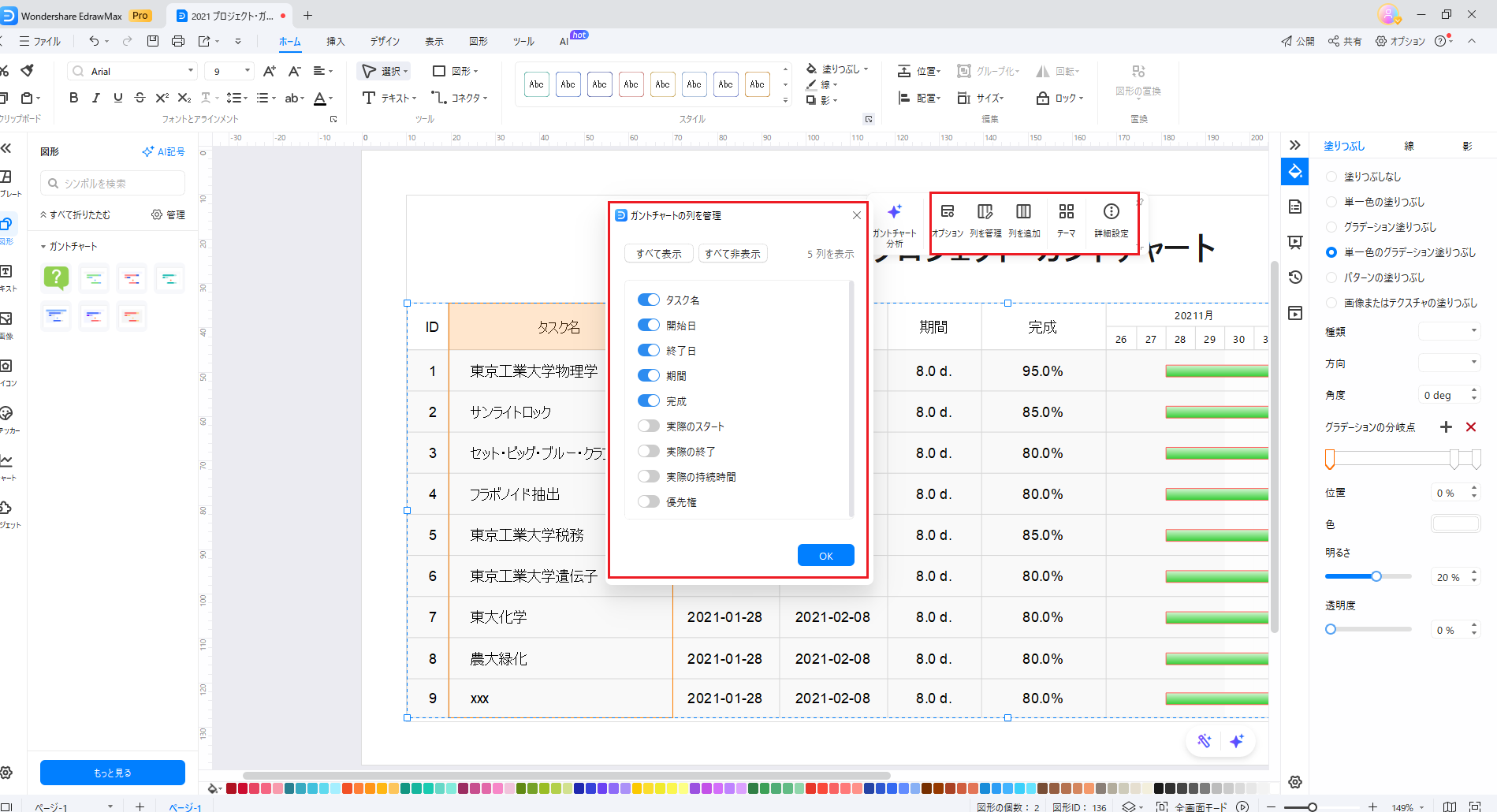Viewport: 1497px width, 812px height.
Task: Open the 線 tab in right panel
Action: click(1409, 146)
